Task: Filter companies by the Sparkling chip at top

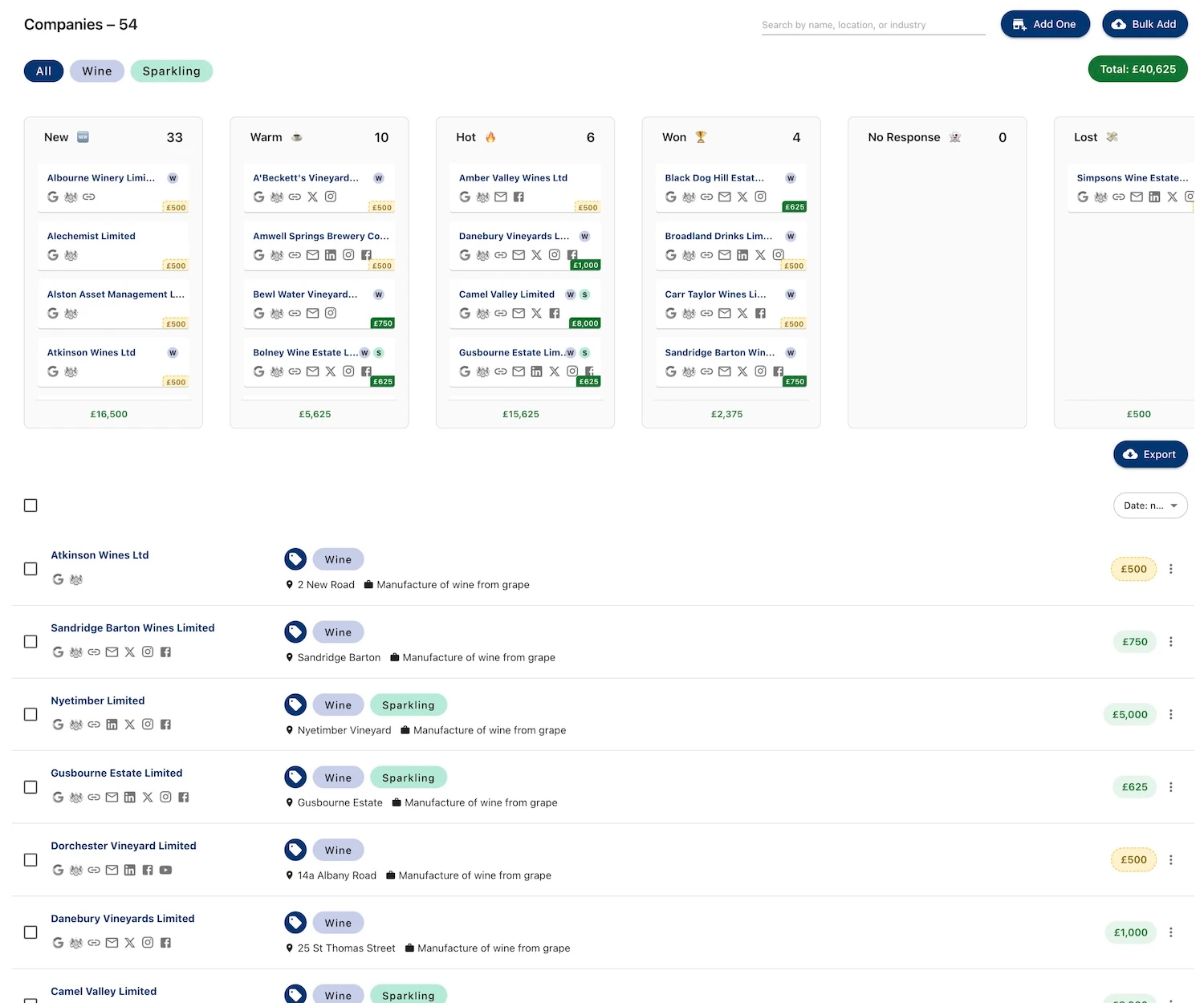Action: click(172, 71)
